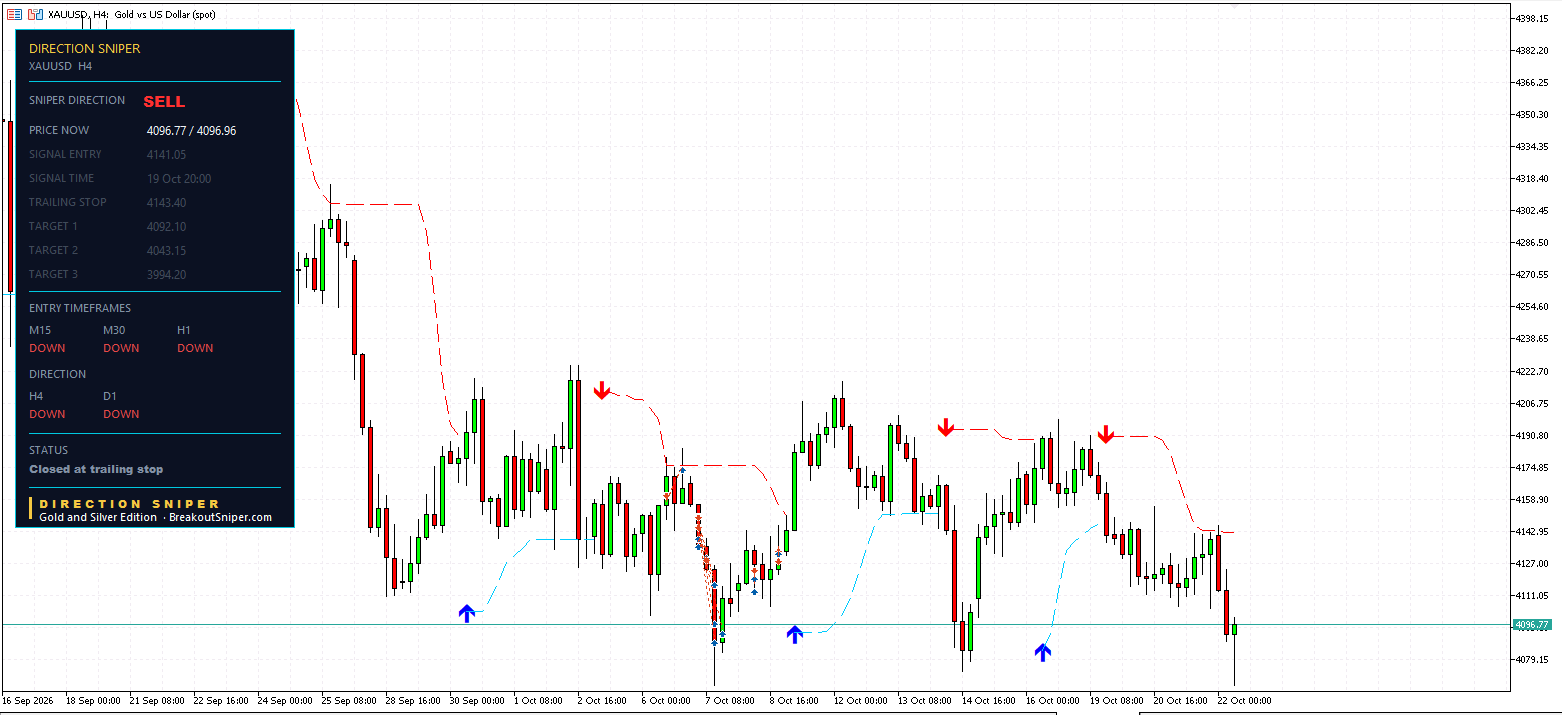The image size is (1562, 715).
Task: Click the 12 Oct 00:00 time axis label
Action: tap(861, 700)
